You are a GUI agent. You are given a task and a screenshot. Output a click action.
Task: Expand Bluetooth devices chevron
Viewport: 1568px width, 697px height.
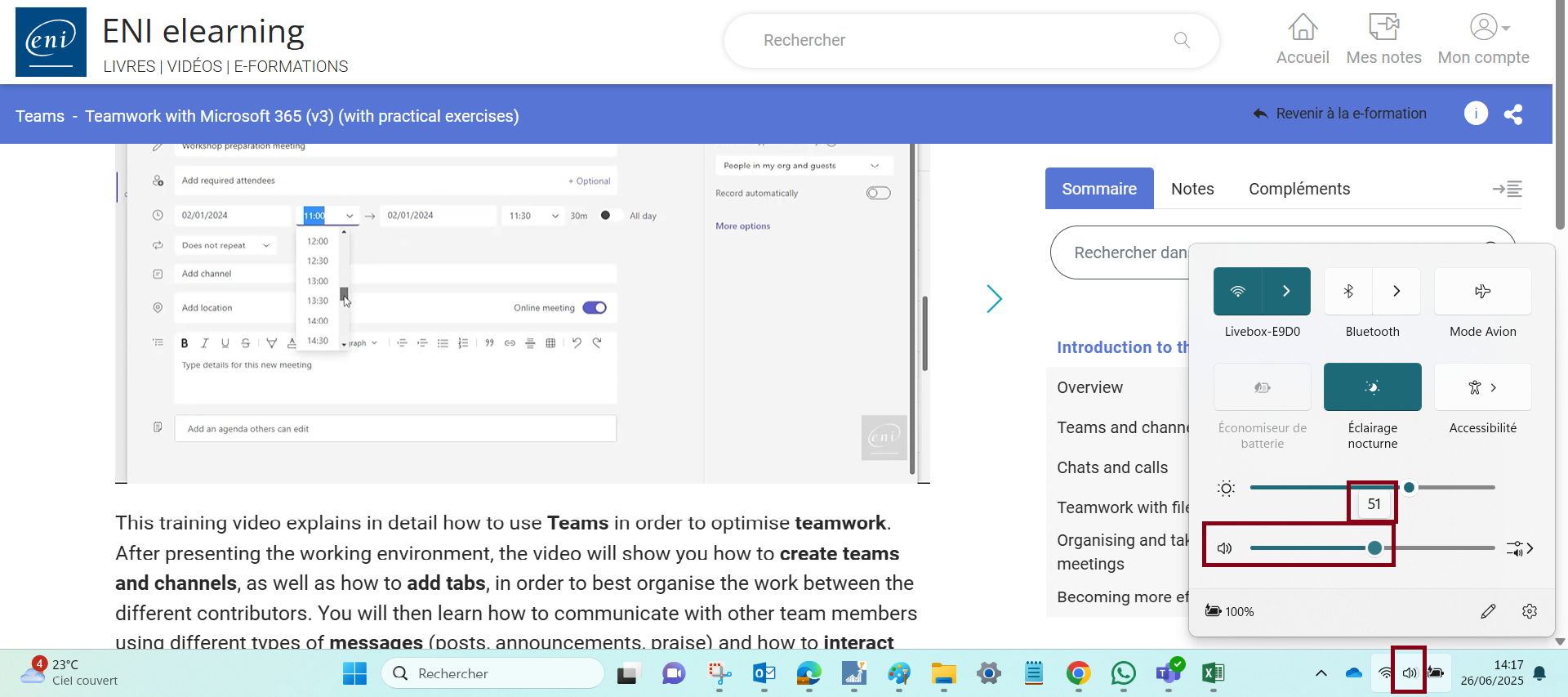coord(1396,291)
